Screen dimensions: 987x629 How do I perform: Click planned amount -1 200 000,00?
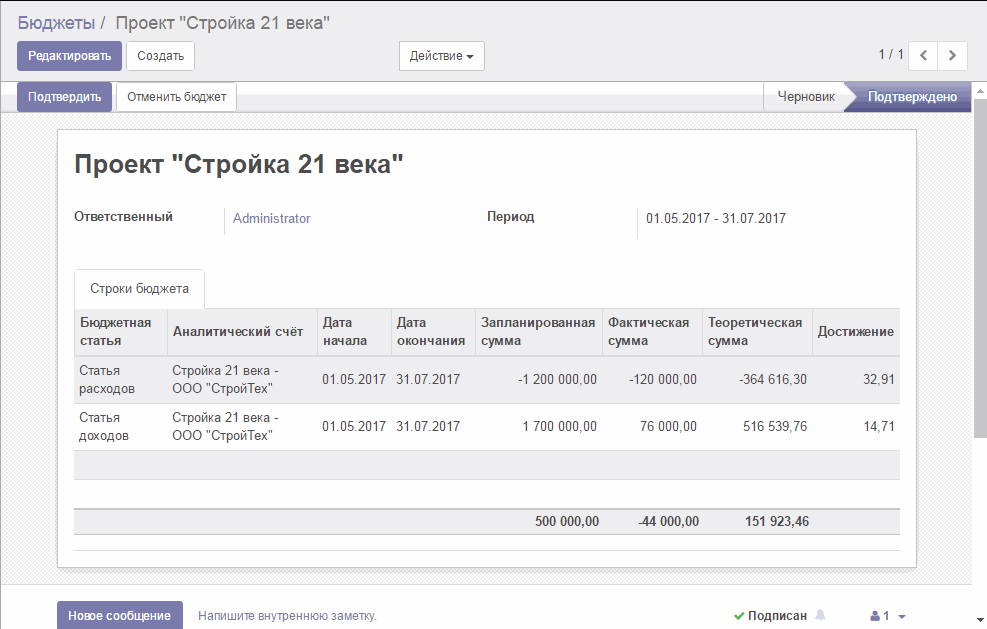click(x=557, y=380)
